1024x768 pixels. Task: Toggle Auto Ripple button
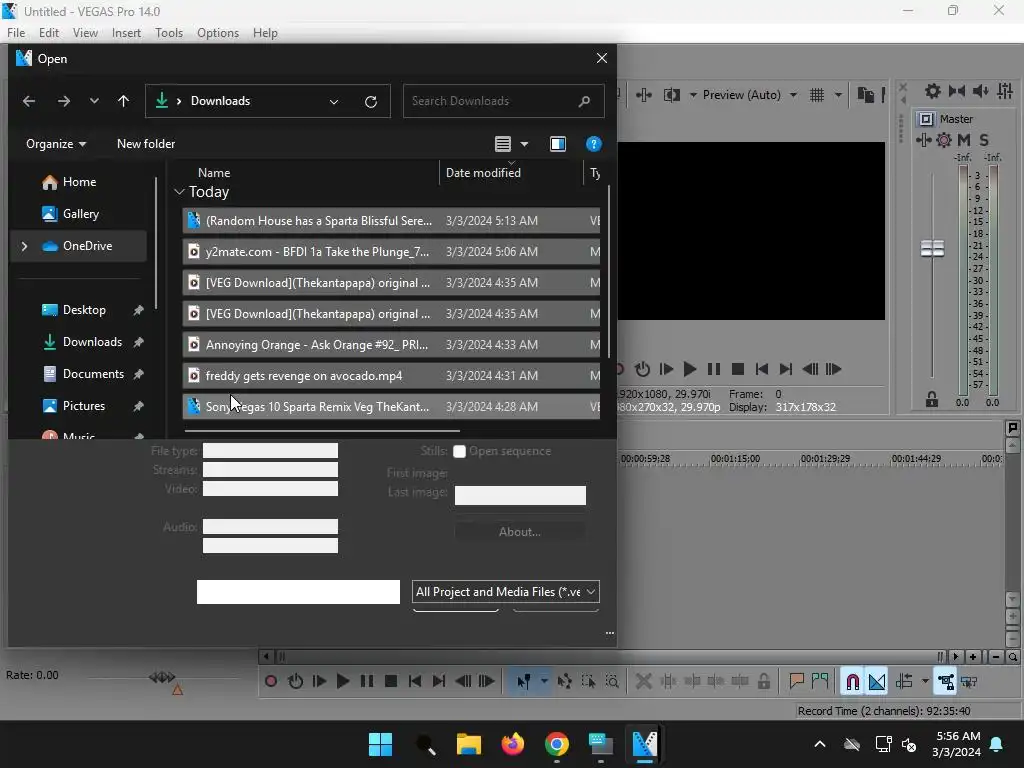tap(904, 681)
